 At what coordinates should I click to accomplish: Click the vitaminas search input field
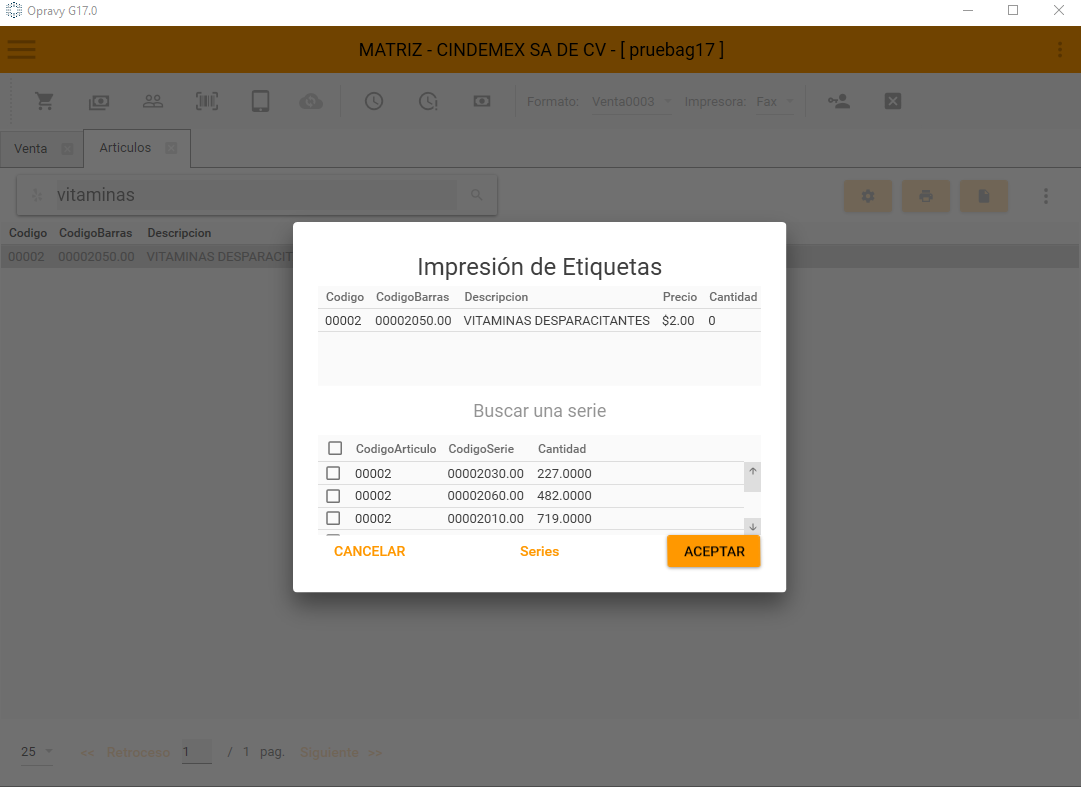[256, 195]
